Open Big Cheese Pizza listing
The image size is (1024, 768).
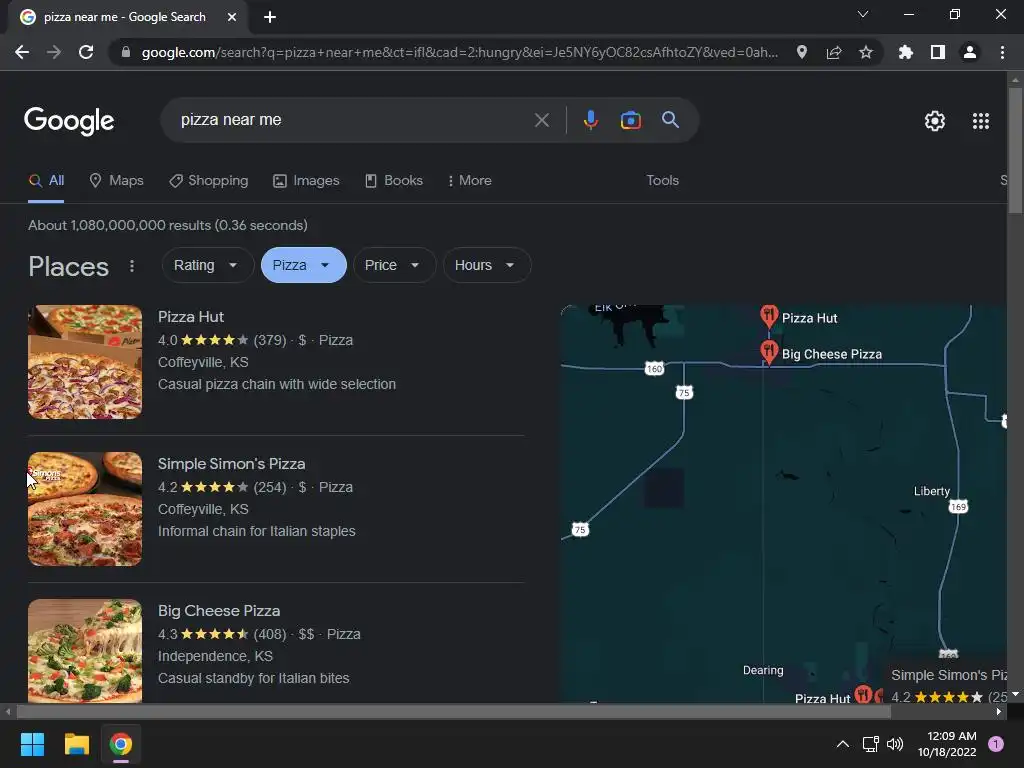coord(219,611)
